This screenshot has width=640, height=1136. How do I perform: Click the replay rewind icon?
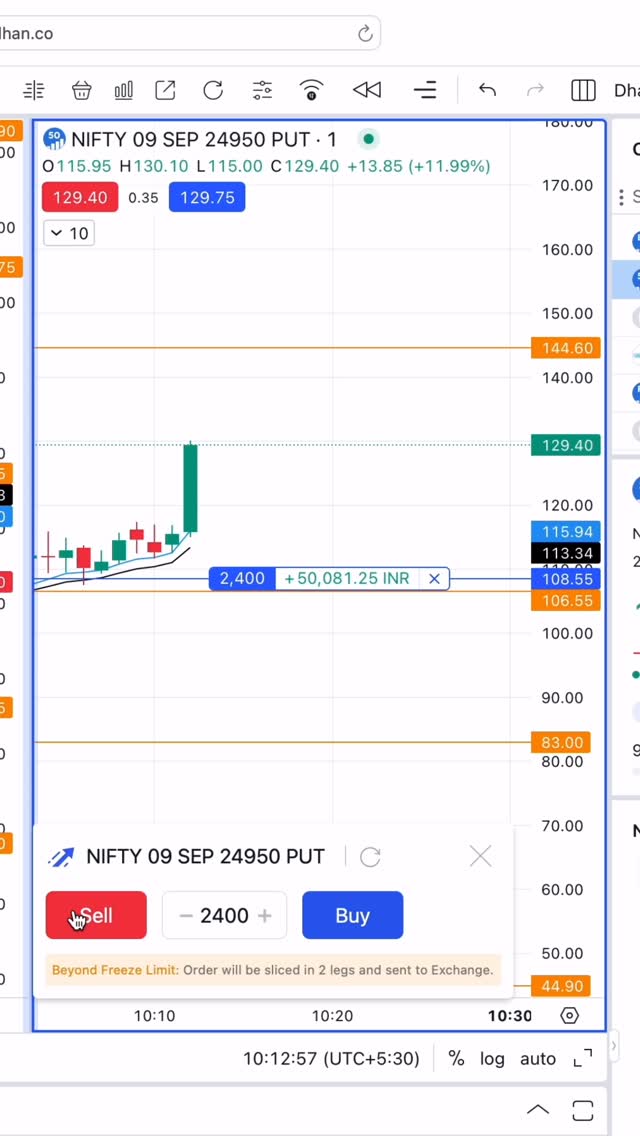click(367, 91)
